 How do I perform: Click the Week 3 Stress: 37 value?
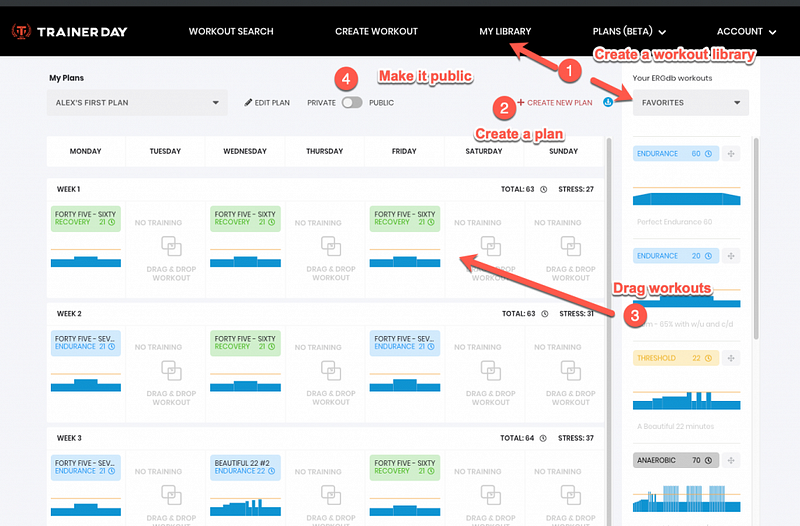point(576,438)
